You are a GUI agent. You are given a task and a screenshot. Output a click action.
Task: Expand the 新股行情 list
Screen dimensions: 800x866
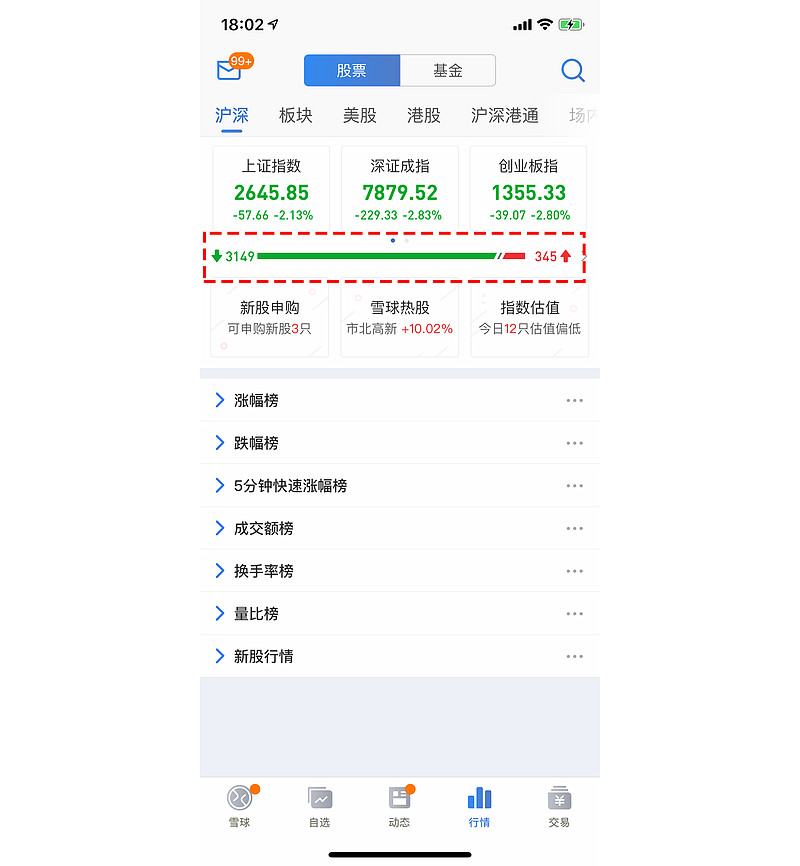pos(219,656)
